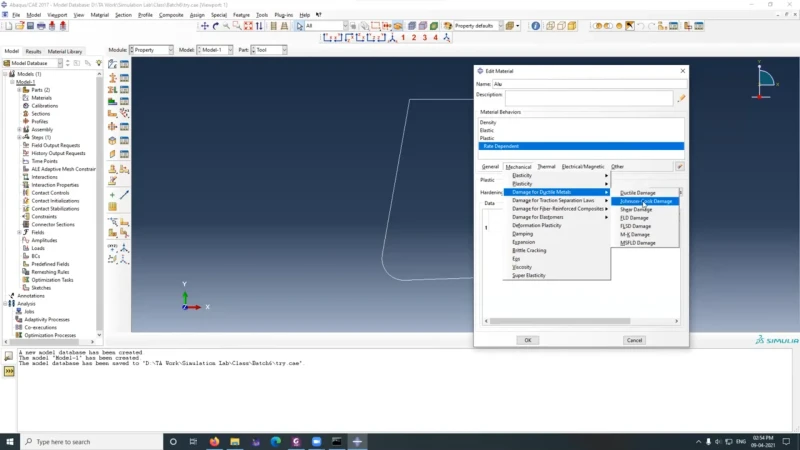800x450 pixels.
Task: Open the Plug-ins menu
Action: [283, 15]
